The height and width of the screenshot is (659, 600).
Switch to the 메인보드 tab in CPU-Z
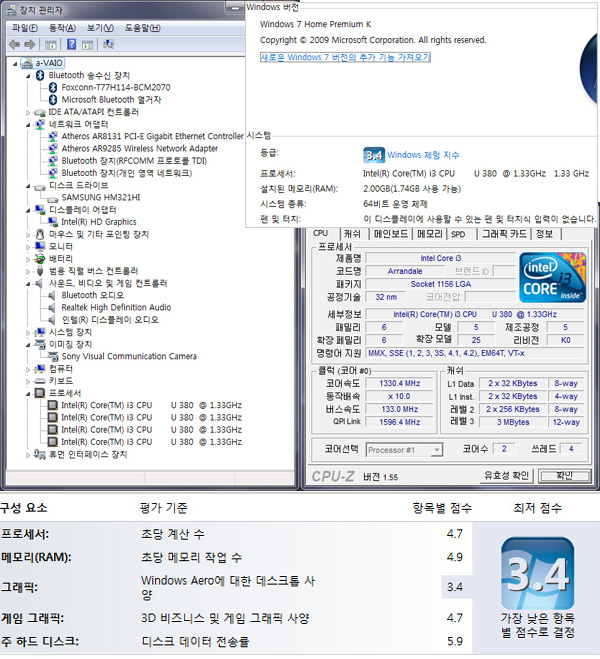[x=391, y=234]
